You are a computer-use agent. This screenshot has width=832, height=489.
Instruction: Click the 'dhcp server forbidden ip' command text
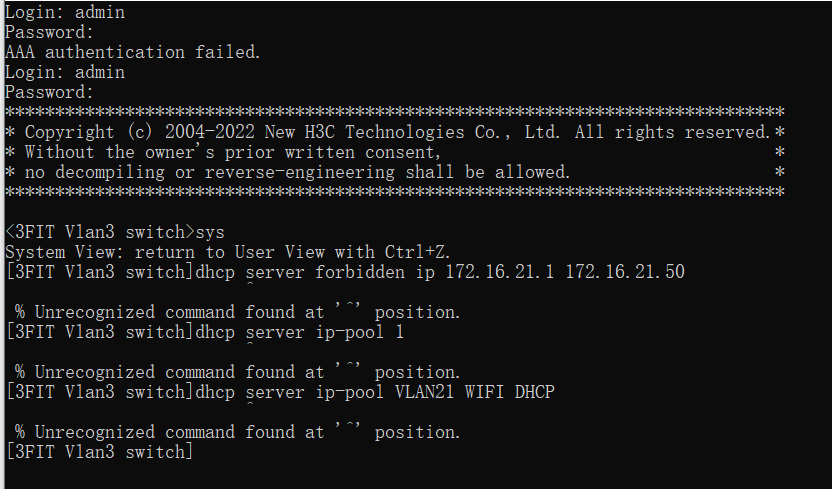(x=312, y=272)
